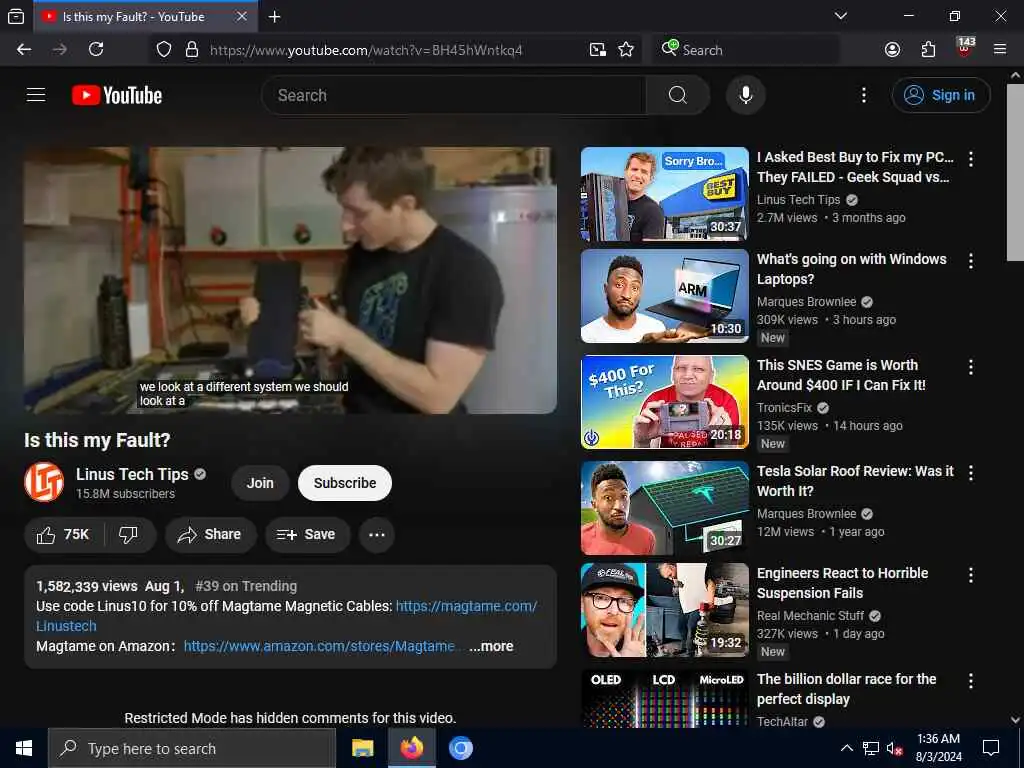Screen dimensions: 1024x768
Task: Open the YouTube guide hamburger menu
Action: pyautogui.click(x=36, y=95)
